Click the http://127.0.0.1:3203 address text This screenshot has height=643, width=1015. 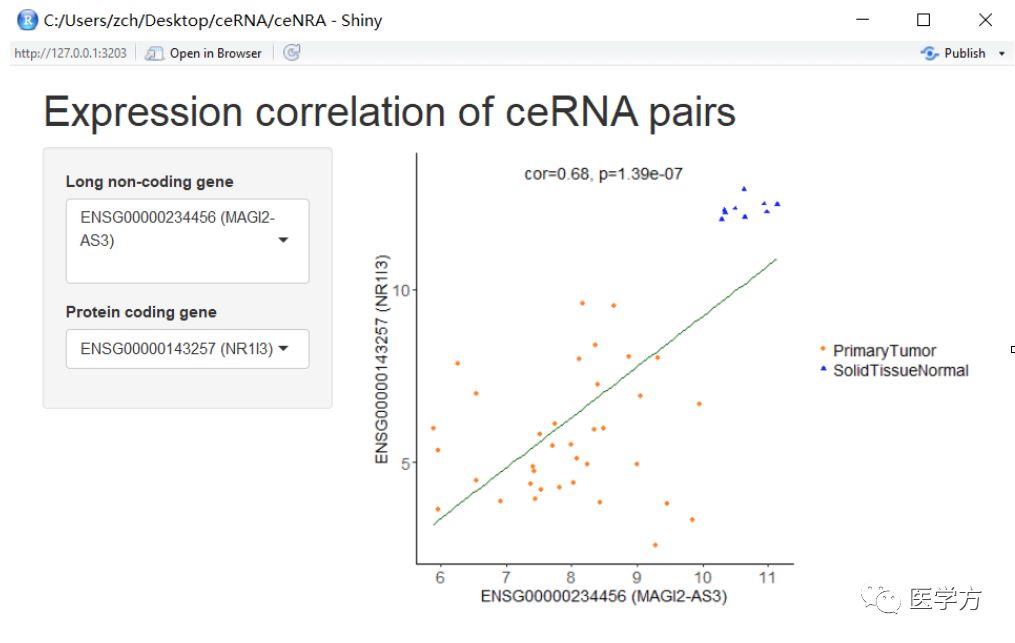[x=71, y=53]
